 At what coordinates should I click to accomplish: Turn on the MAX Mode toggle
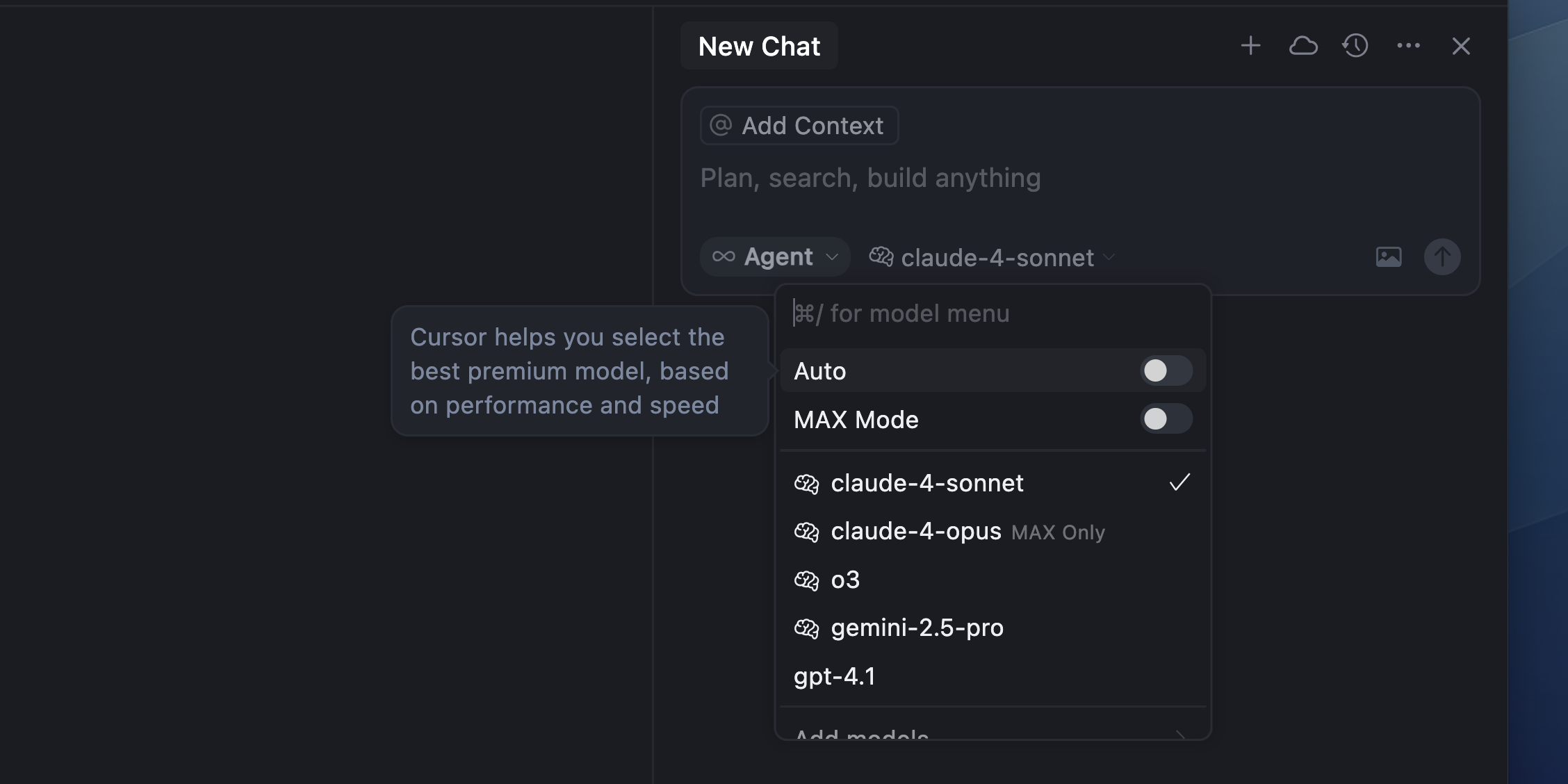pos(1166,419)
